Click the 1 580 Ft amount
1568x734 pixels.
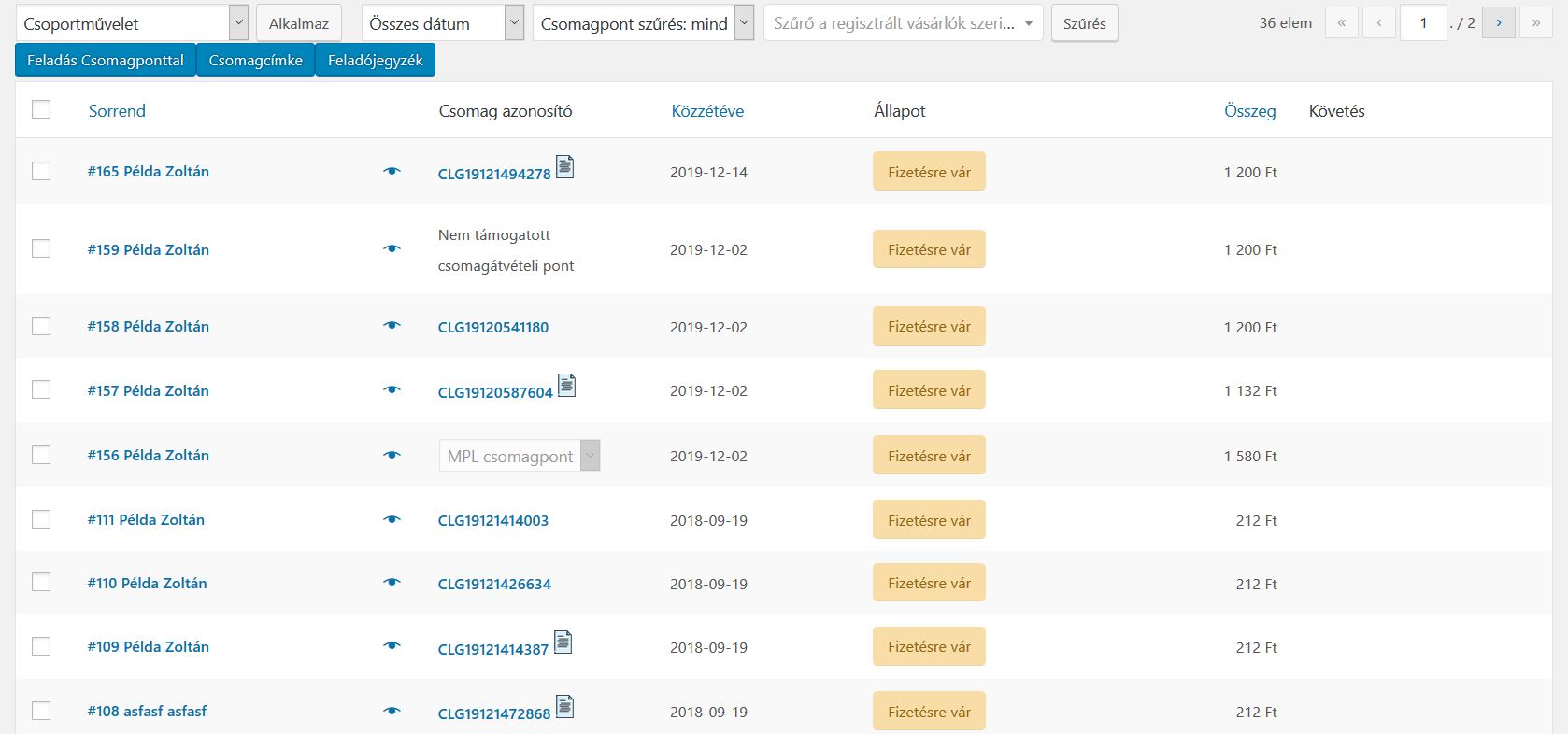pos(1250,456)
